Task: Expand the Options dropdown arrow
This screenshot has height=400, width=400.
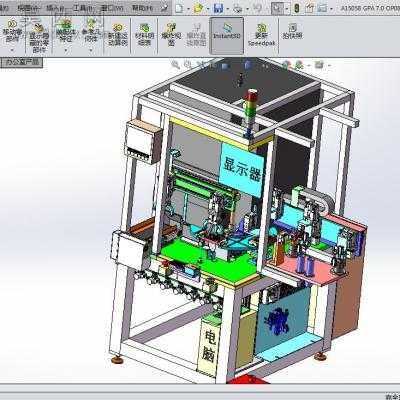Action: [331, 8]
